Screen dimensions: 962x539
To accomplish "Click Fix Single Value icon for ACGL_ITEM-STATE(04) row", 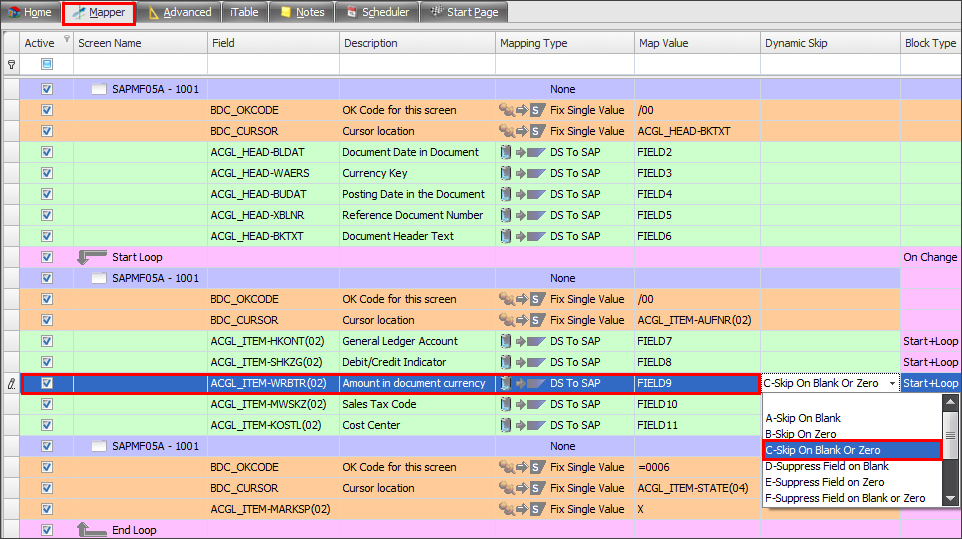I will (x=522, y=488).
